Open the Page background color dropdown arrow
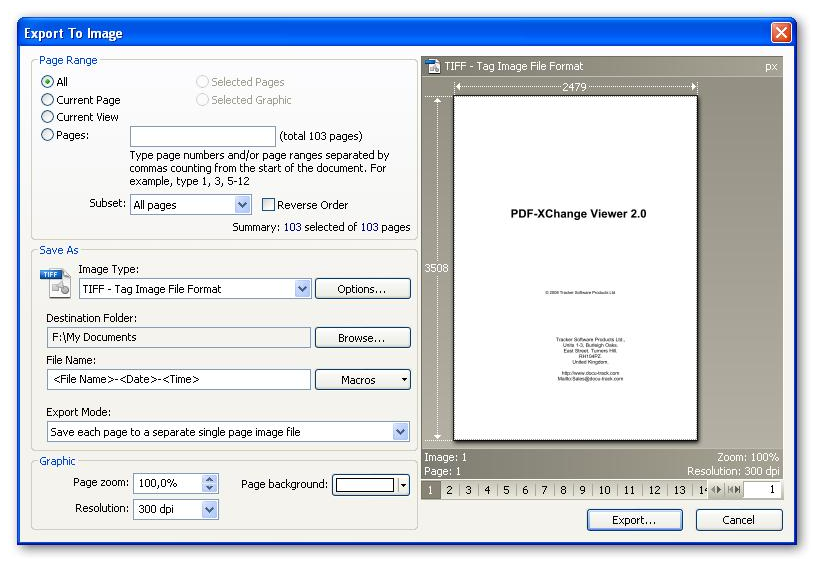Image resolution: width=819 pixels, height=567 pixels. click(x=403, y=485)
